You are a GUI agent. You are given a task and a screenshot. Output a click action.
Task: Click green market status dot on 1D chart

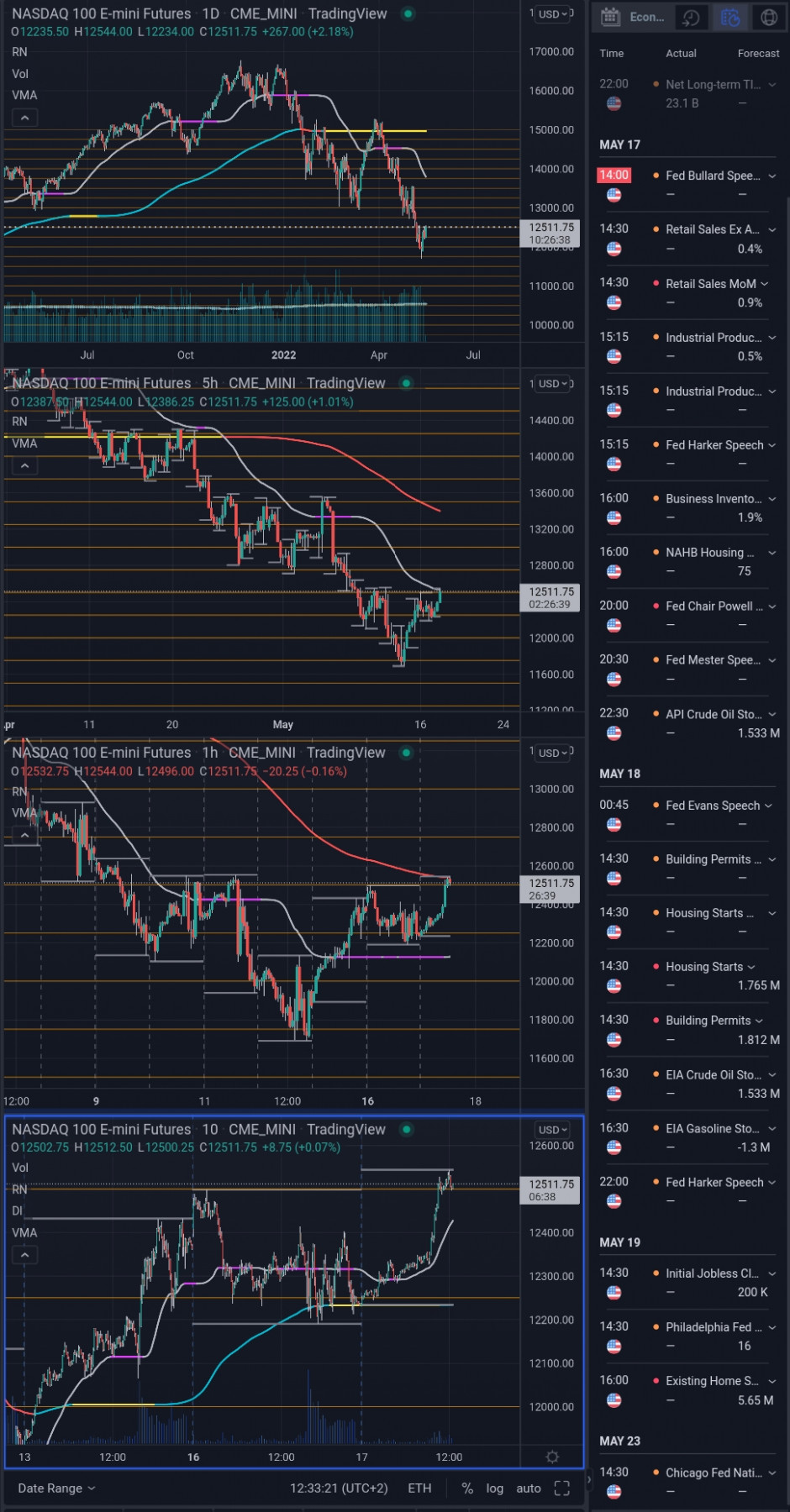(408, 13)
